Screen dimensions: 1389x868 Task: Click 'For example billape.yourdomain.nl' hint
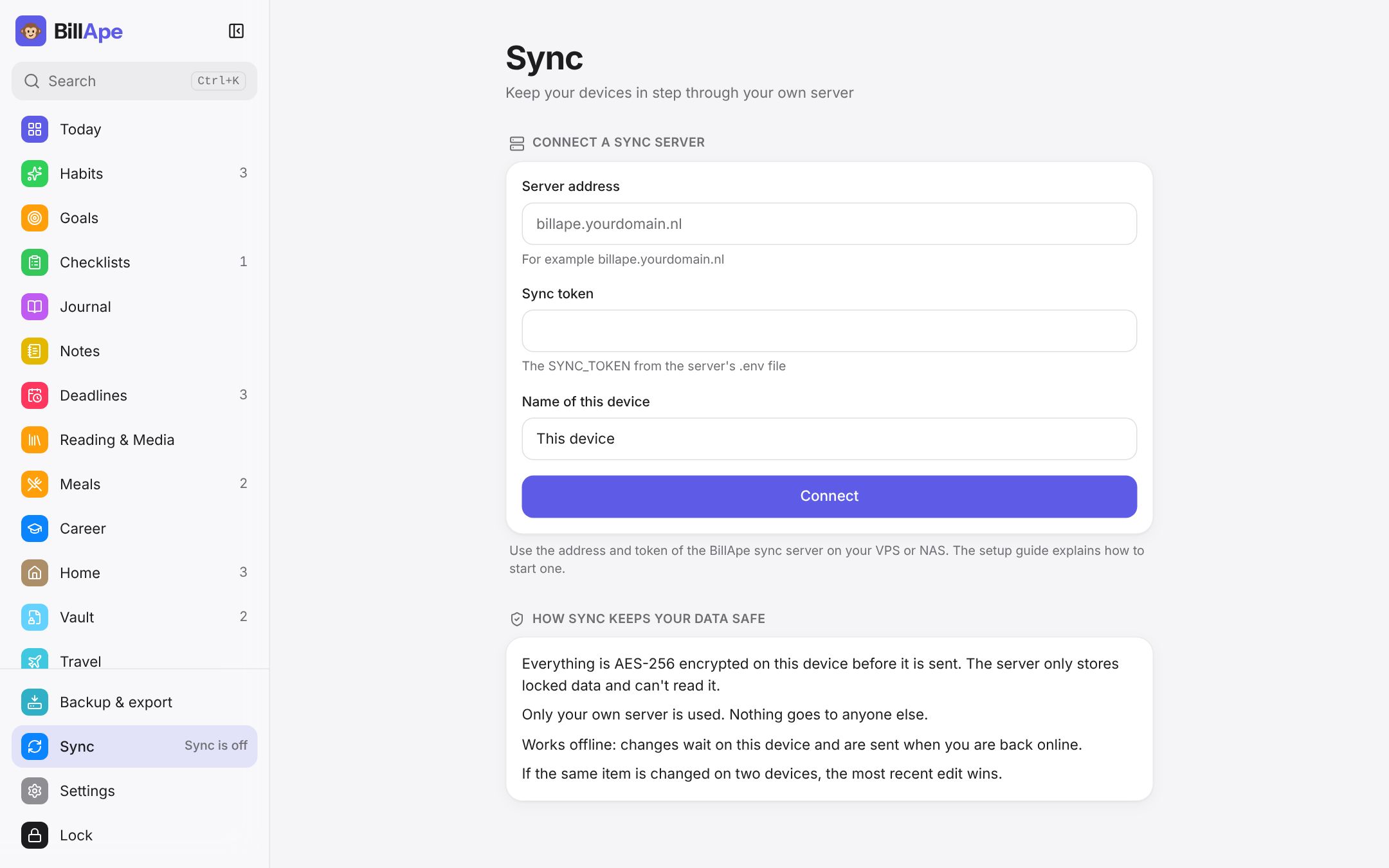622,259
